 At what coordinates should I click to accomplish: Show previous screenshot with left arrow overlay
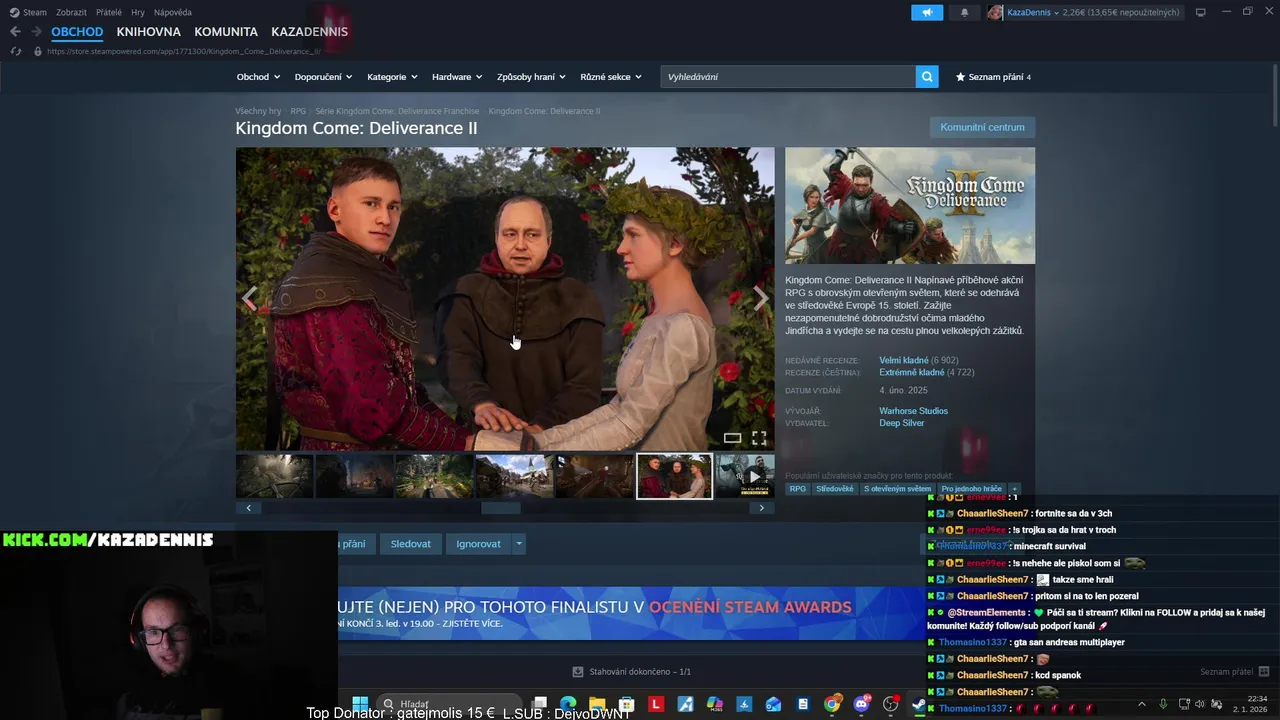(x=249, y=298)
